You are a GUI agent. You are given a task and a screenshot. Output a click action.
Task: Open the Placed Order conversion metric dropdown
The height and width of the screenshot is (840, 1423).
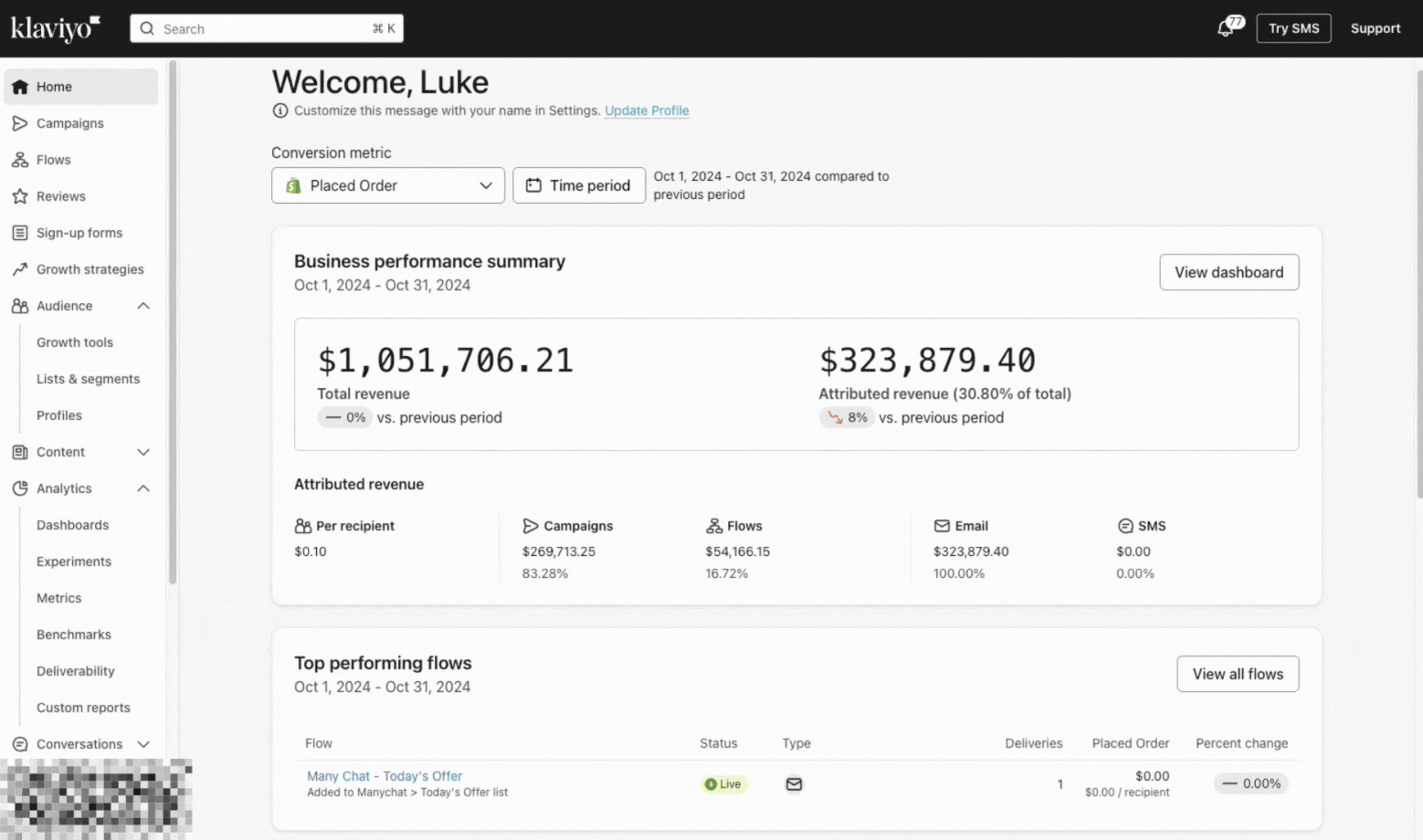(388, 185)
